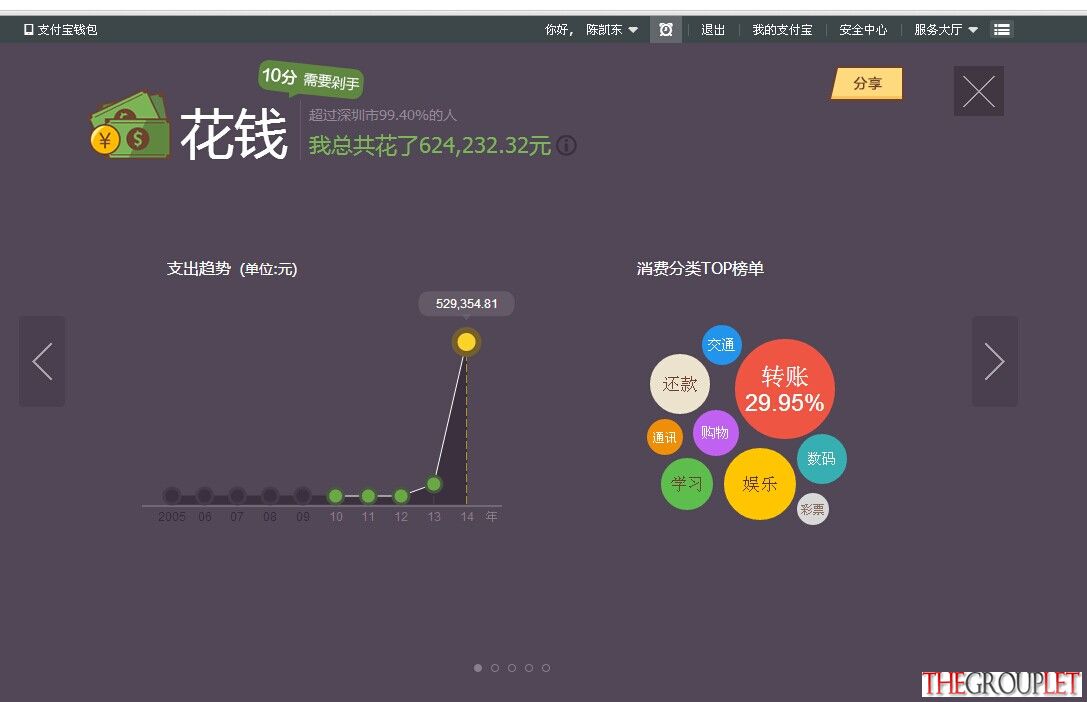The image size is (1087, 702).
Task: Click the 超过深圳市99.40%的人 text
Action: tap(383, 115)
